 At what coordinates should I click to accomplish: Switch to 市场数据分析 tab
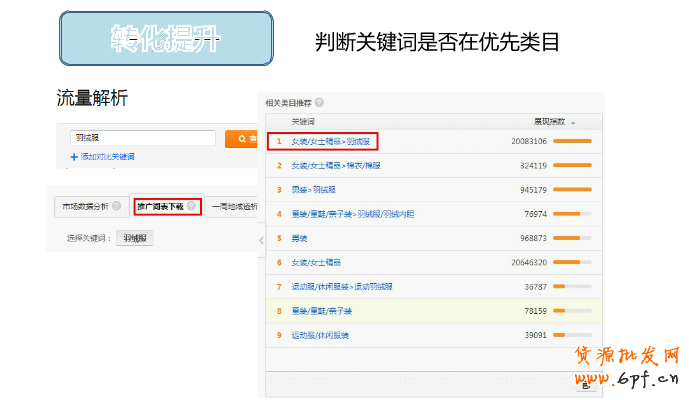click(85, 207)
